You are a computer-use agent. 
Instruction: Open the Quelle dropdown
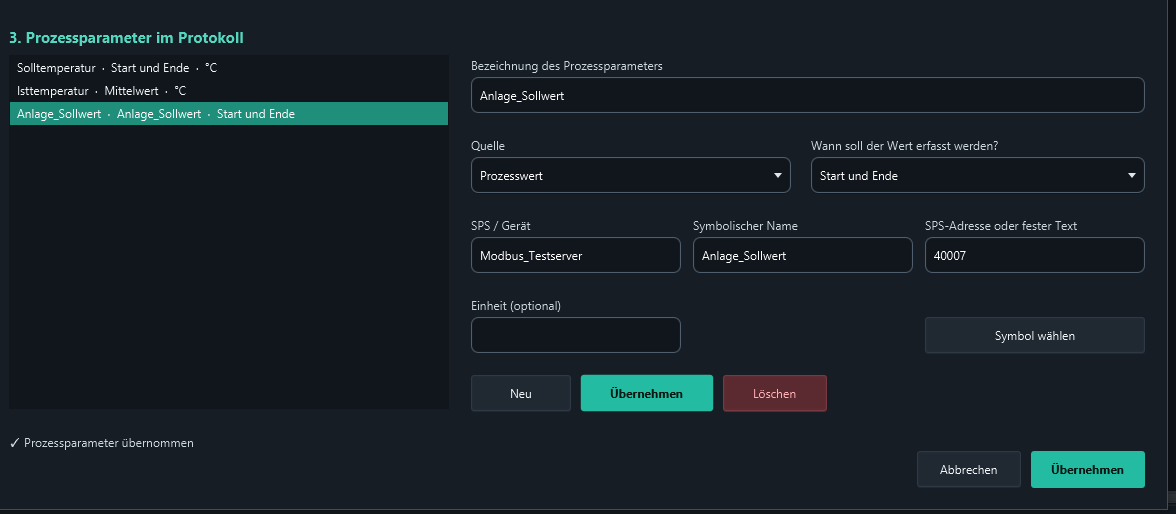630,176
